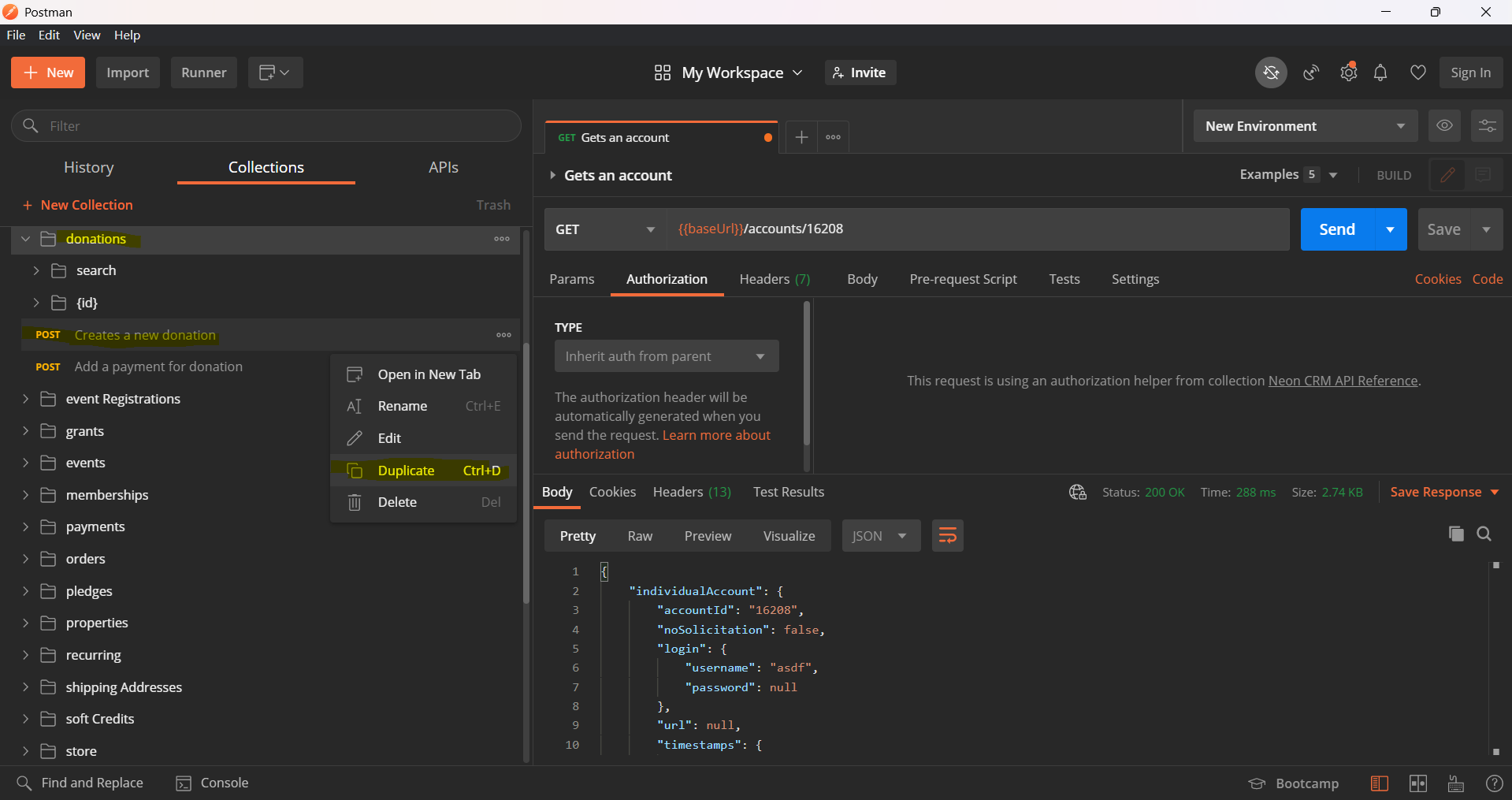
Task: Switch to two-pane view icon in status bar
Action: (x=1418, y=783)
